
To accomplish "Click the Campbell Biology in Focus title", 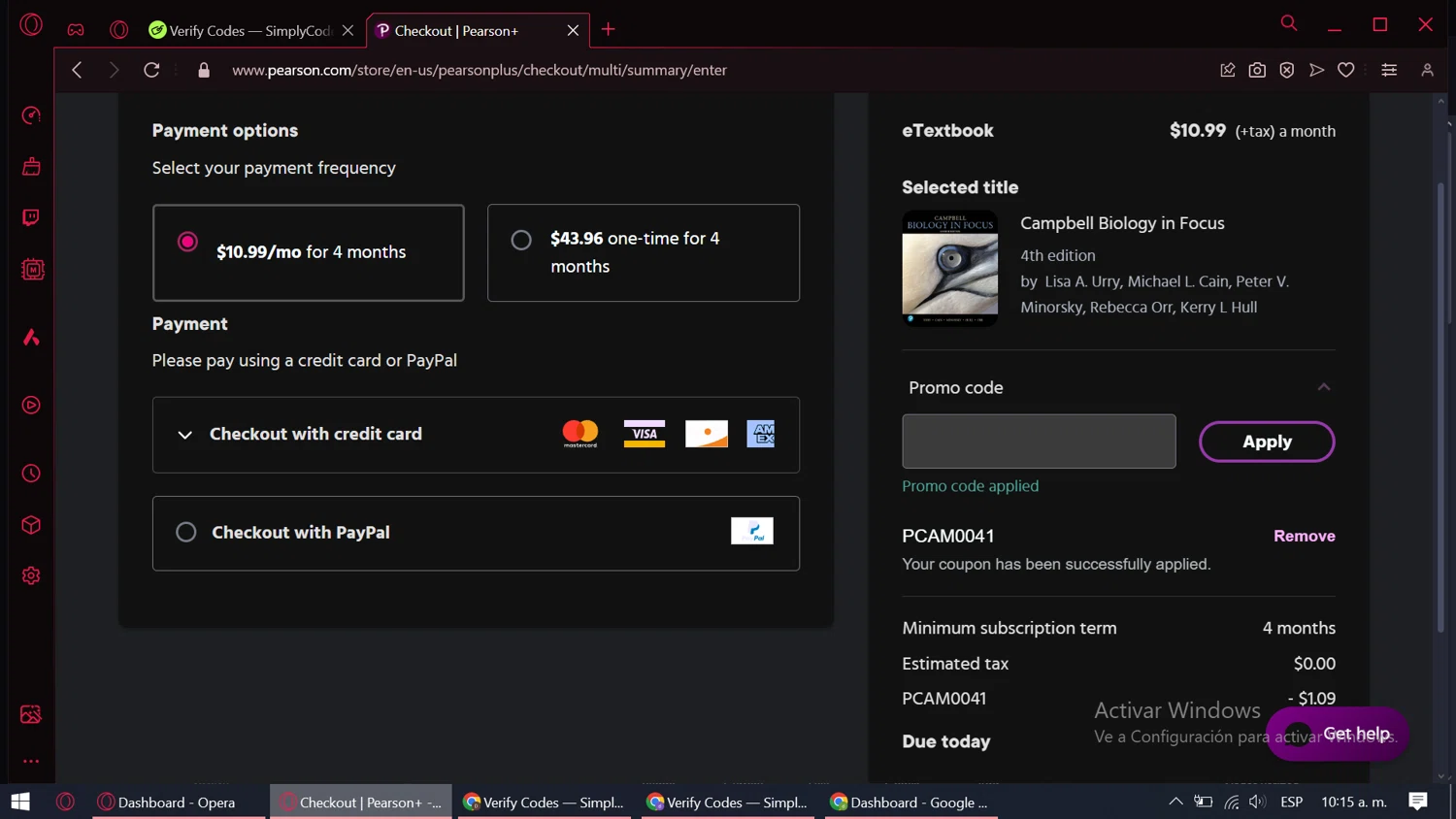I will 1122,223.
